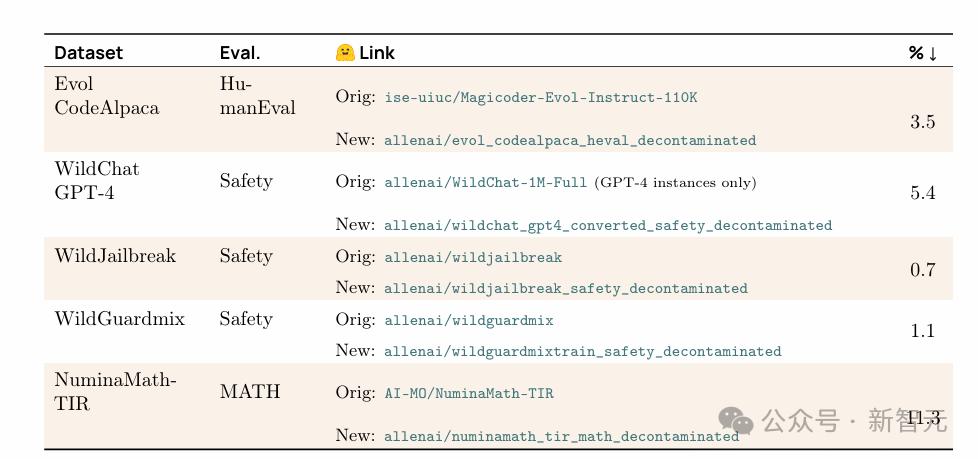
Task: Open allenai/WildChat-1M-Full dataset link
Action: tap(486, 183)
